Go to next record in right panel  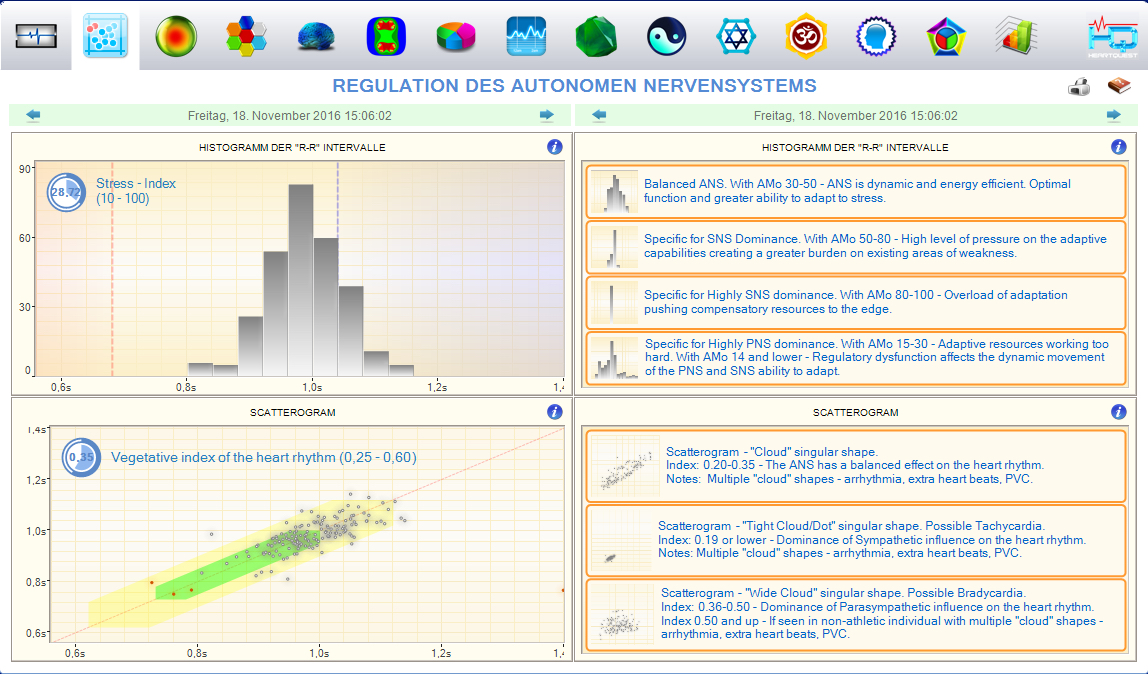[1113, 115]
